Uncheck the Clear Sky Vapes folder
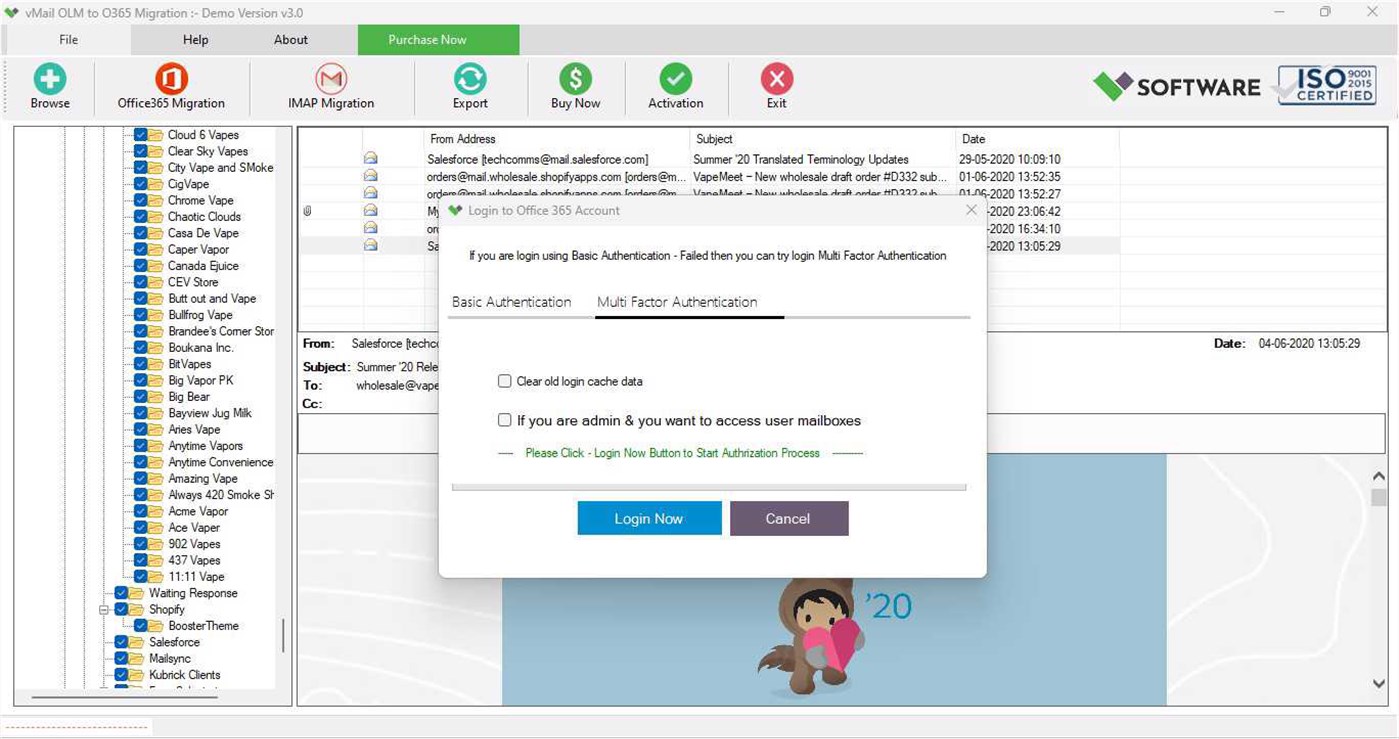1399x739 pixels. tap(140, 151)
